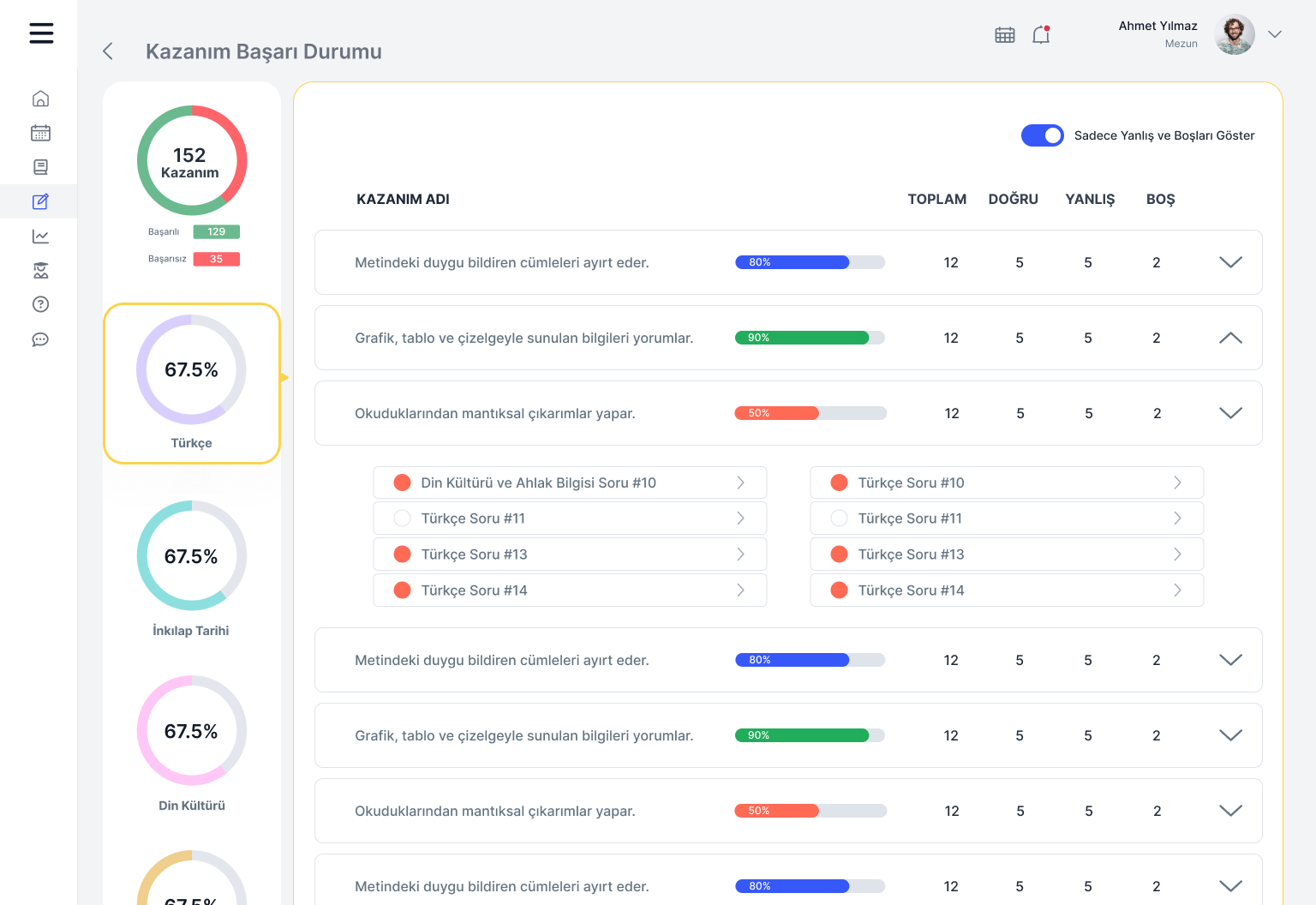The height and width of the screenshot is (905, 1316).
Task: Select the Türkçe subject card
Action: tap(192, 383)
